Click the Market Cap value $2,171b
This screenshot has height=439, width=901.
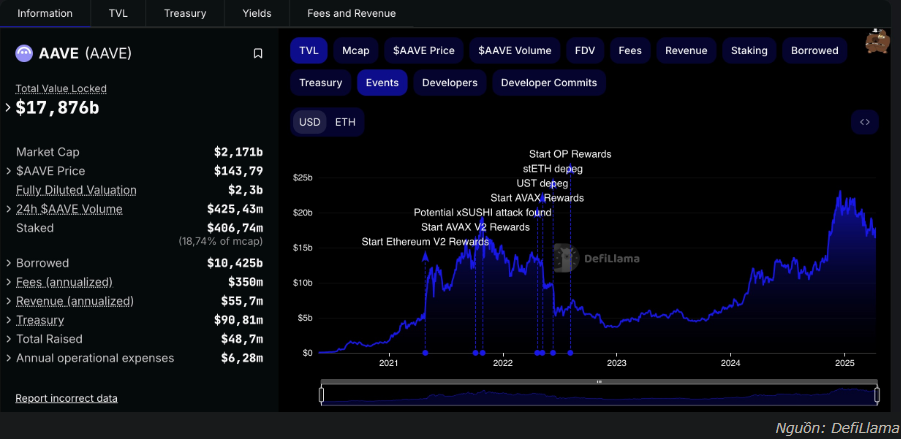pyautogui.click(x=238, y=152)
